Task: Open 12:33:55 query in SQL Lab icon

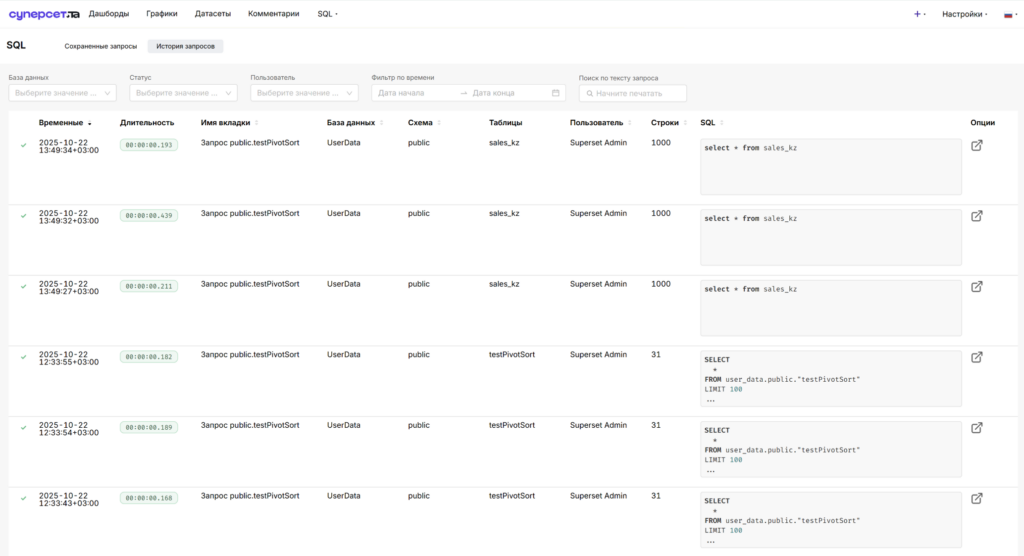Action: click(976, 357)
